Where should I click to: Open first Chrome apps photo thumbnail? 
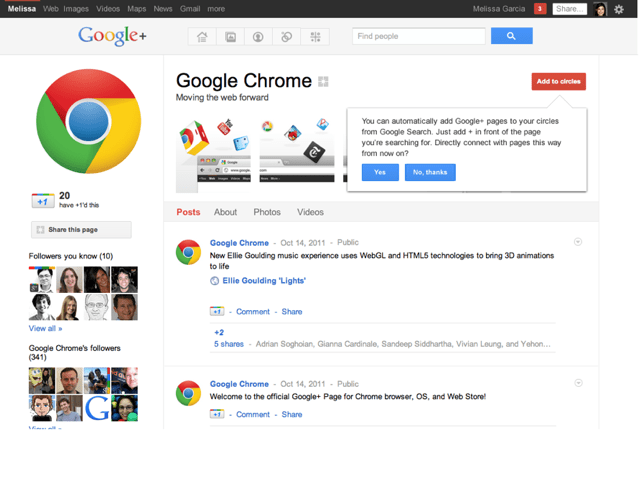click(213, 155)
